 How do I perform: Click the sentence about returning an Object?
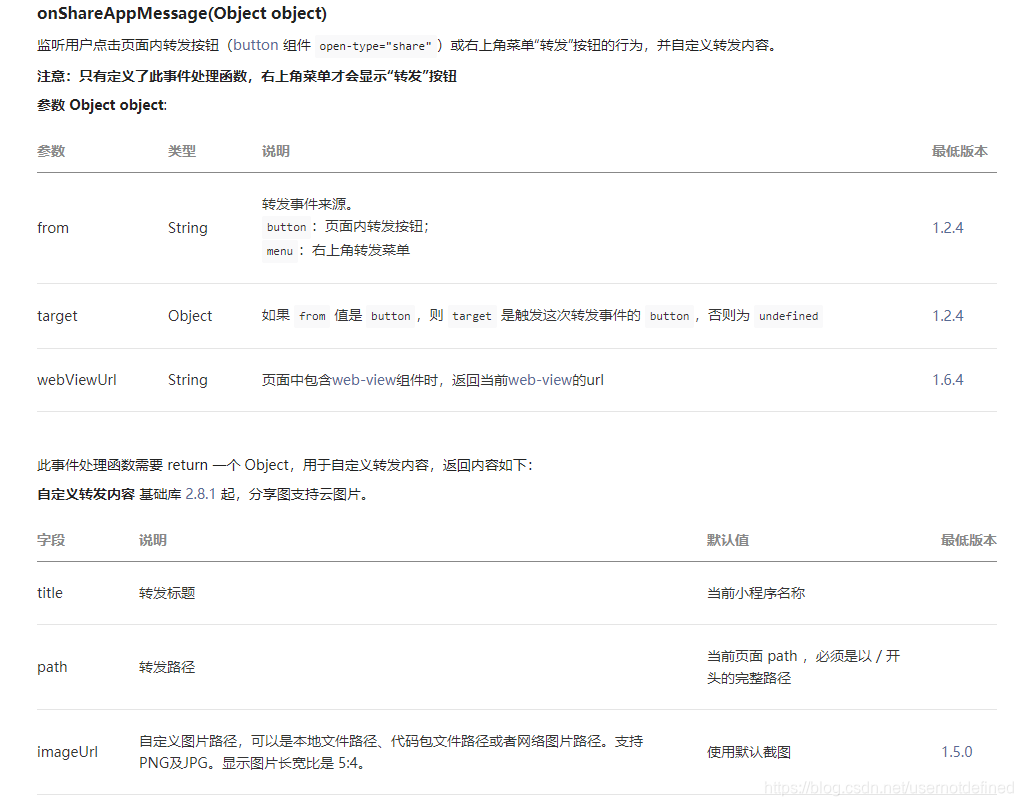pyautogui.click(x=285, y=465)
